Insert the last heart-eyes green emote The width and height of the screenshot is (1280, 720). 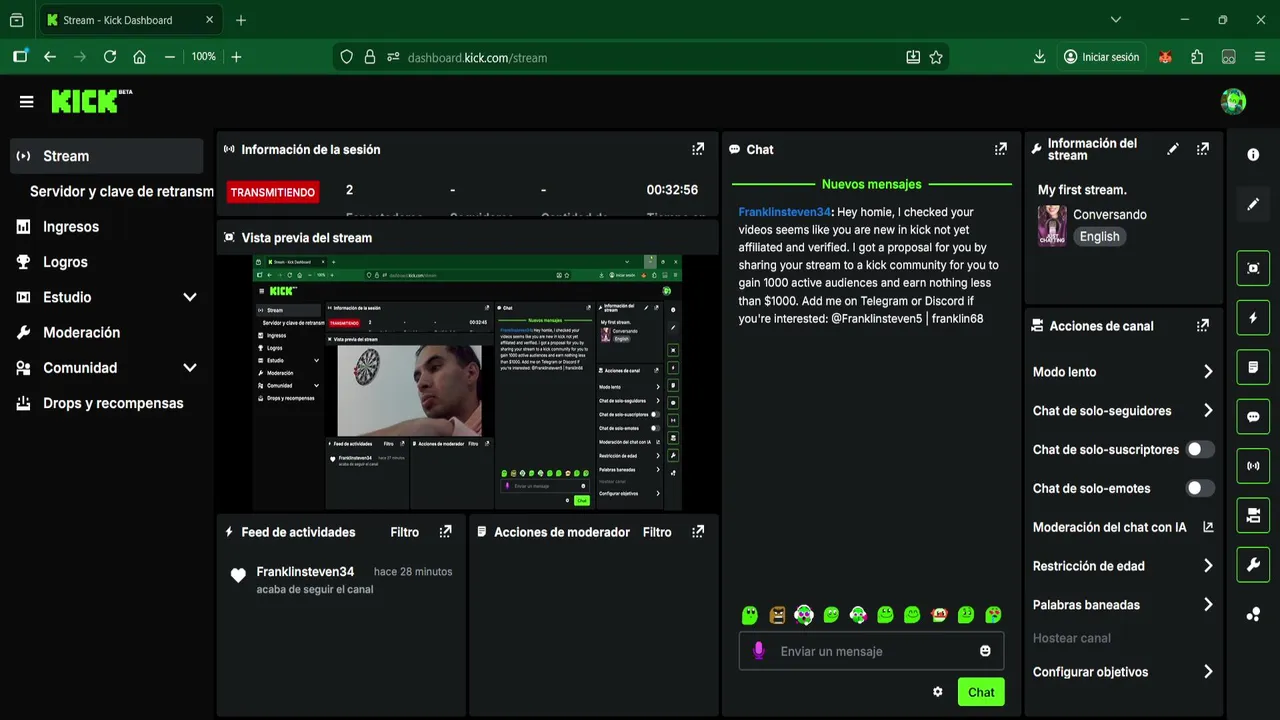pyautogui.click(x=993, y=615)
